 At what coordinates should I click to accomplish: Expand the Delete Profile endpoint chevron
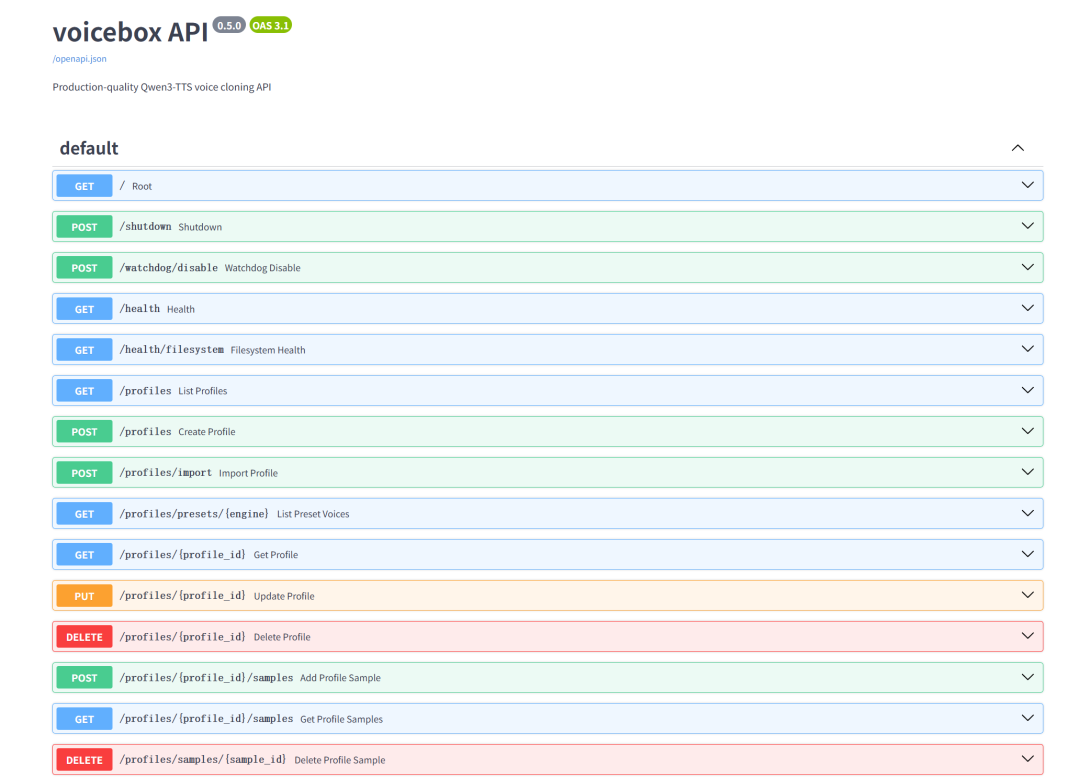coord(1027,636)
